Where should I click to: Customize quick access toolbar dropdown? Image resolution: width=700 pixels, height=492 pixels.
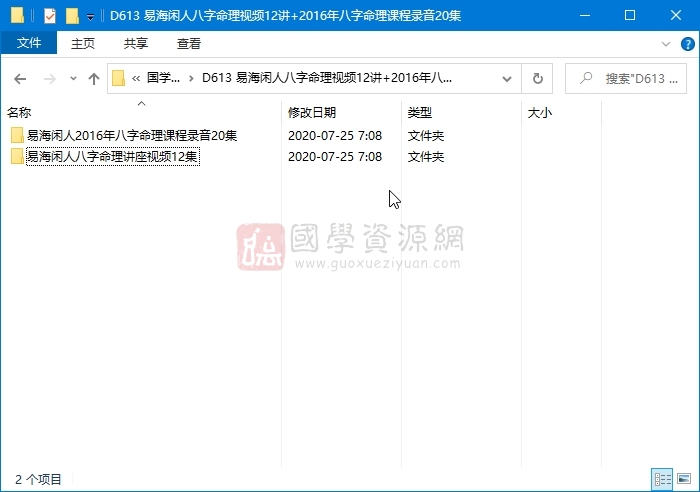(90, 16)
